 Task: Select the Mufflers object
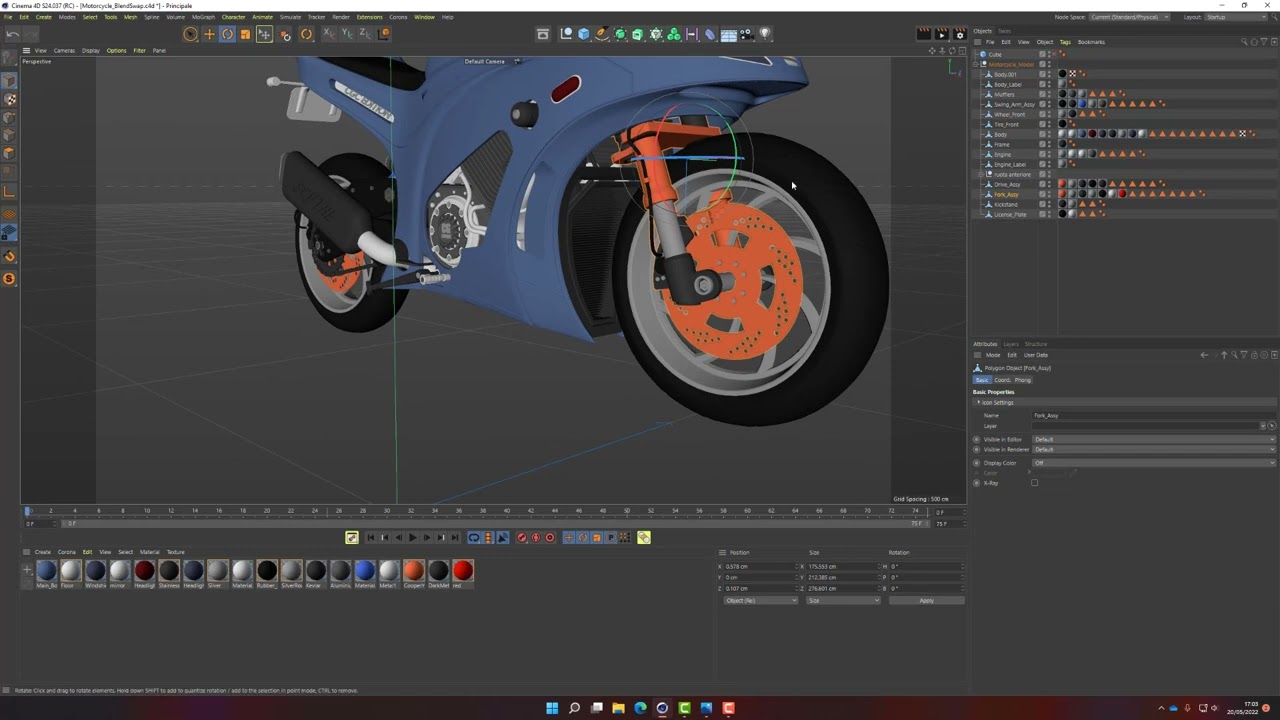click(1004, 94)
